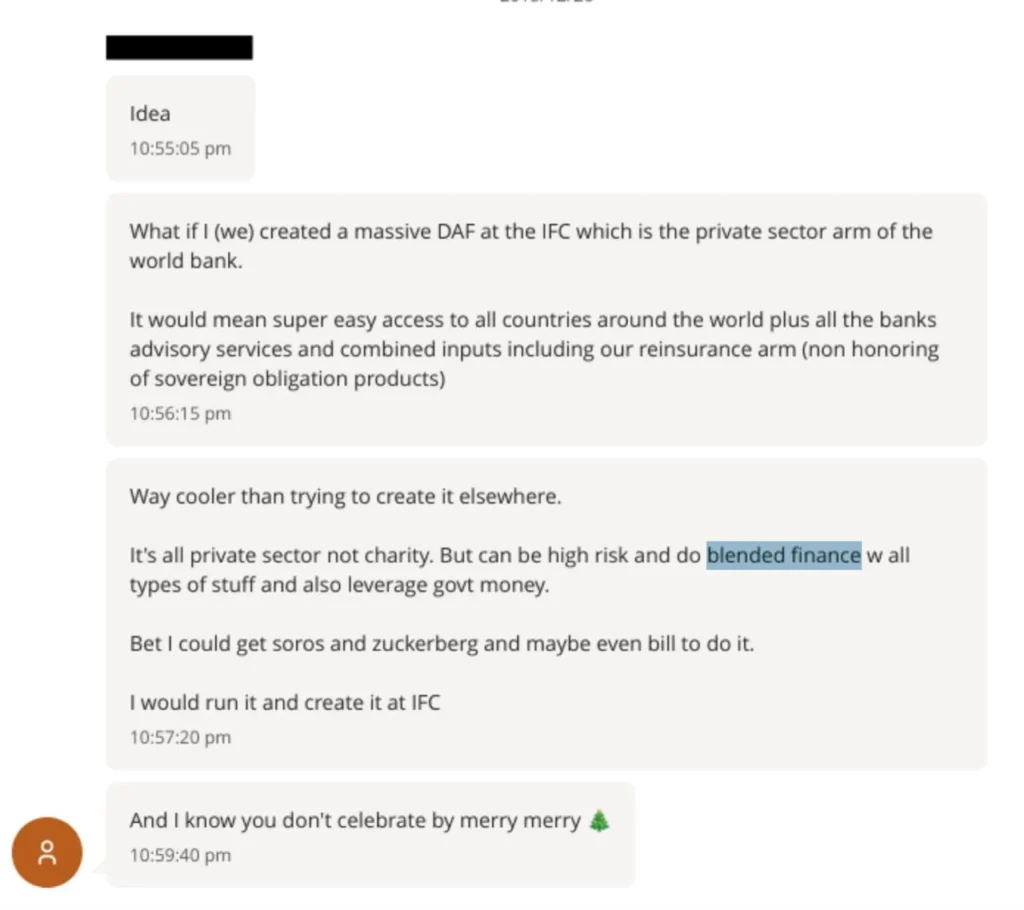The width and height of the screenshot is (1024, 910).
Task: Click the Christmas tree emoji
Action: pos(599,821)
